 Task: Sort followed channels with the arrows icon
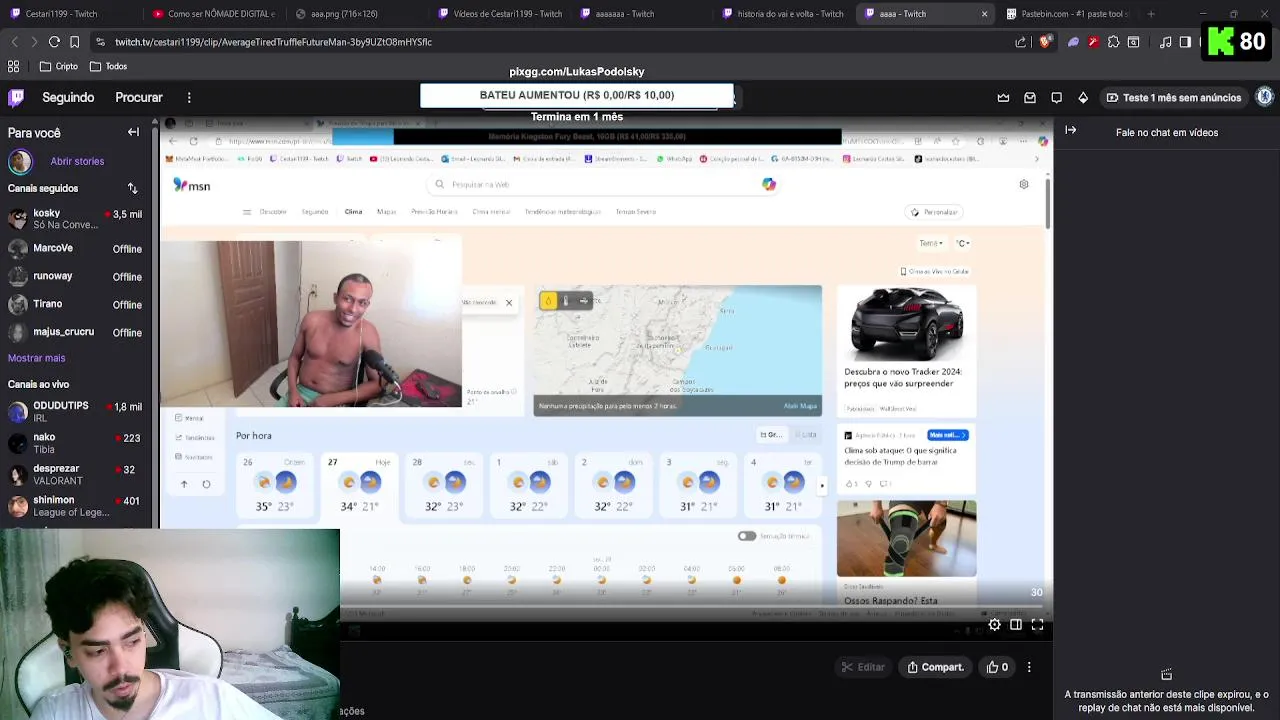point(132,188)
